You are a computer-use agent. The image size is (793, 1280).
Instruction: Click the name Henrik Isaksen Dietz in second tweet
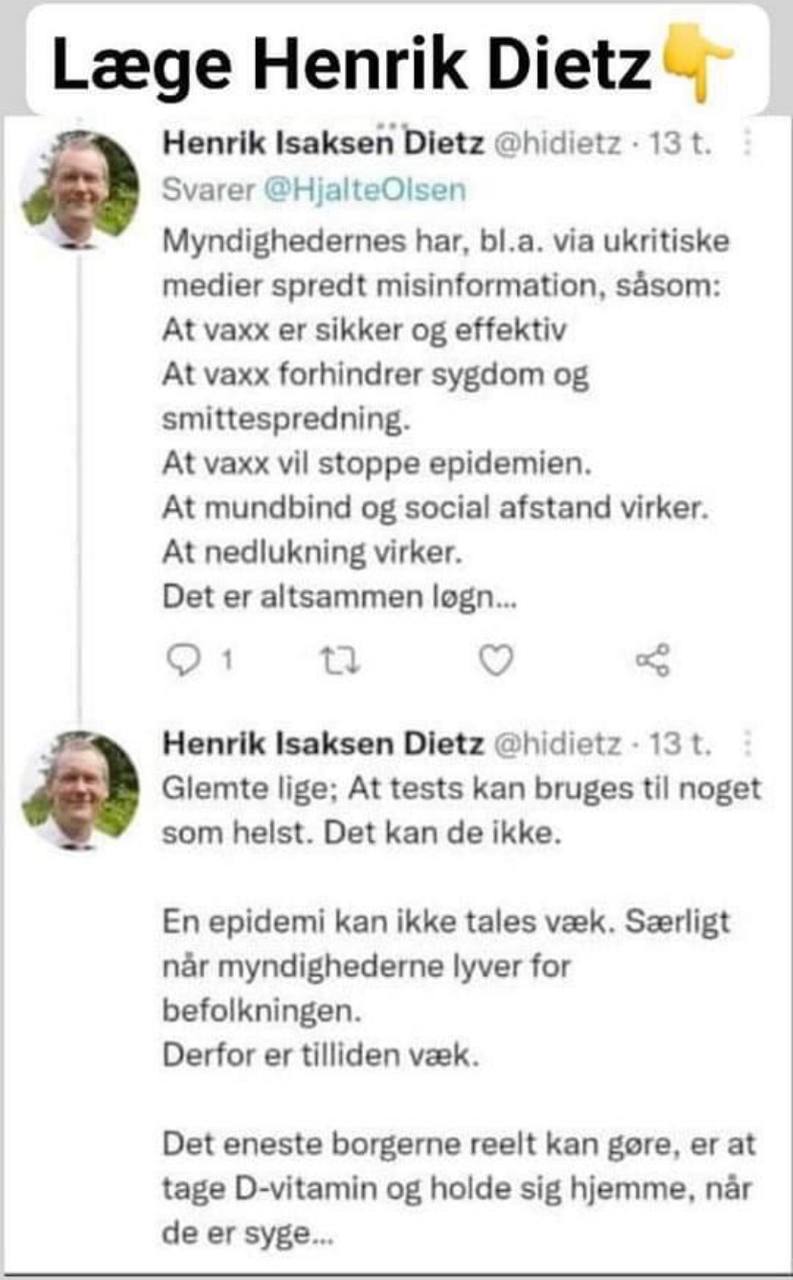tap(323, 745)
